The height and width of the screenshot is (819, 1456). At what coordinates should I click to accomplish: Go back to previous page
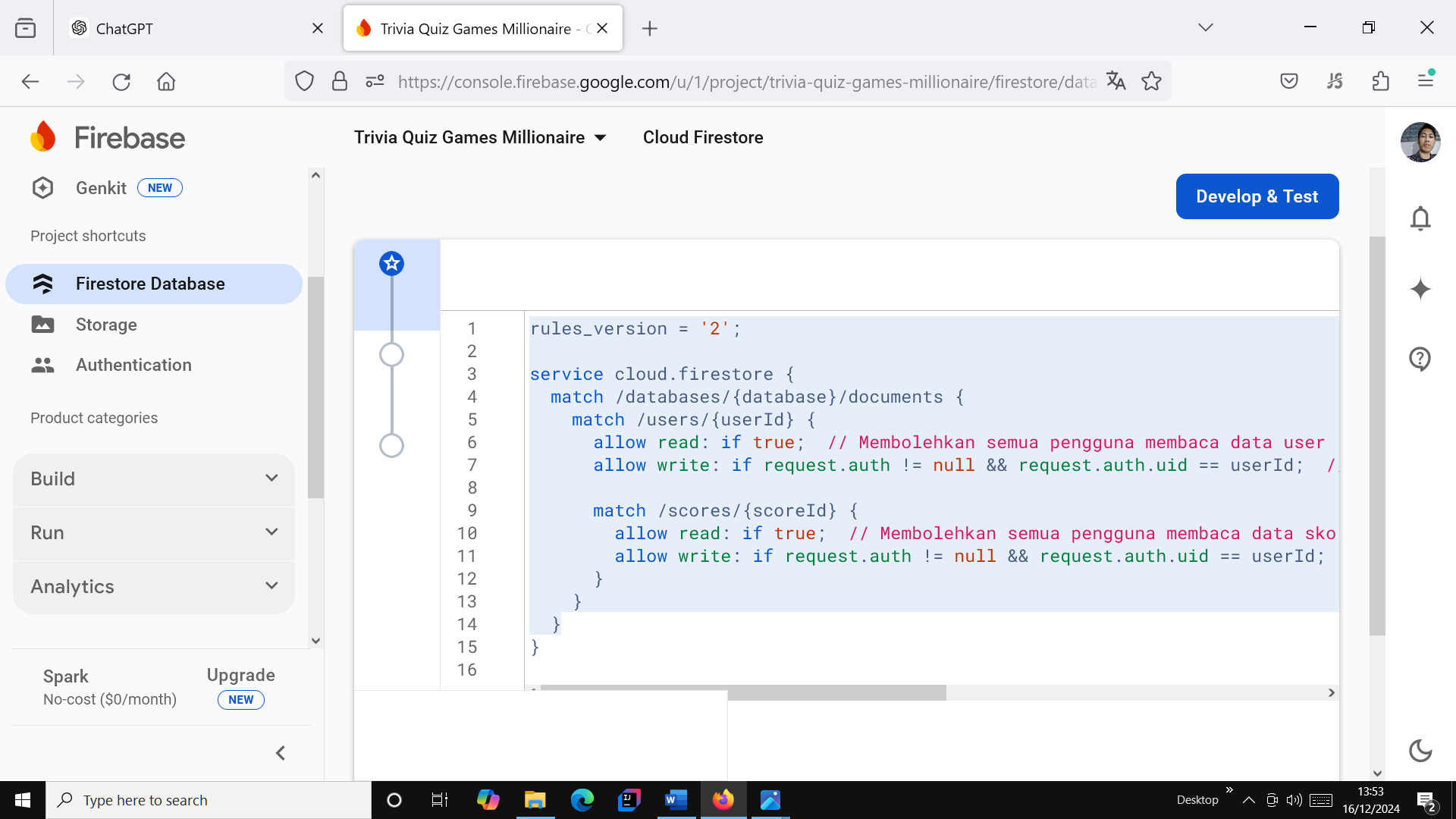click(x=30, y=81)
